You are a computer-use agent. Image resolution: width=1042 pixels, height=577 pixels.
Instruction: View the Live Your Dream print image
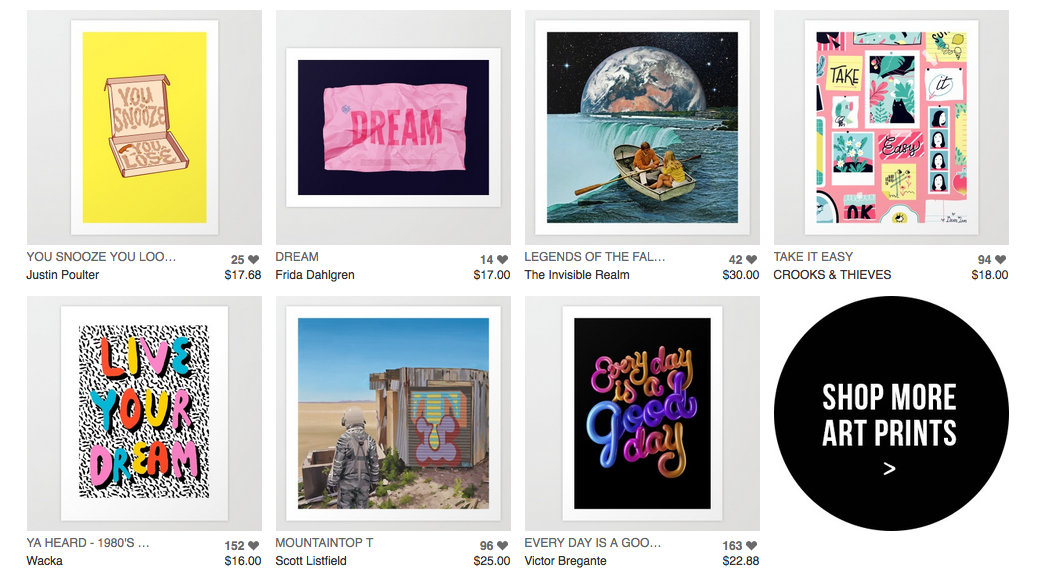144,413
